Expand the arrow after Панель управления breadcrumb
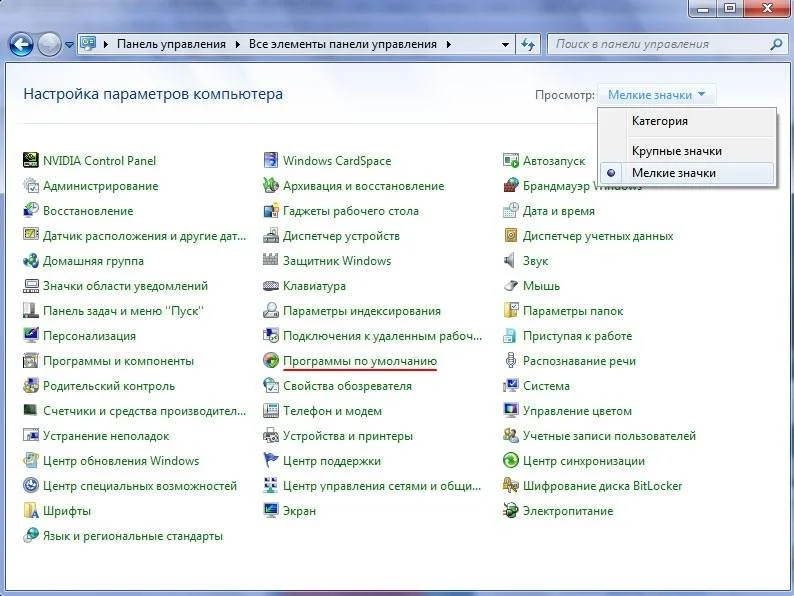Image resolution: width=794 pixels, height=596 pixels. click(x=237, y=45)
